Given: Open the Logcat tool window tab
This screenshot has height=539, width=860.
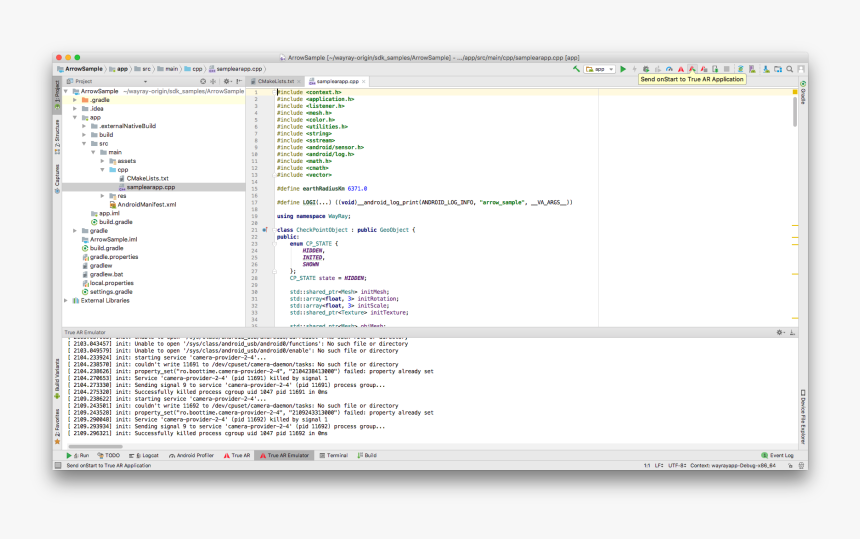Looking at the screenshot, I should [x=144, y=456].
